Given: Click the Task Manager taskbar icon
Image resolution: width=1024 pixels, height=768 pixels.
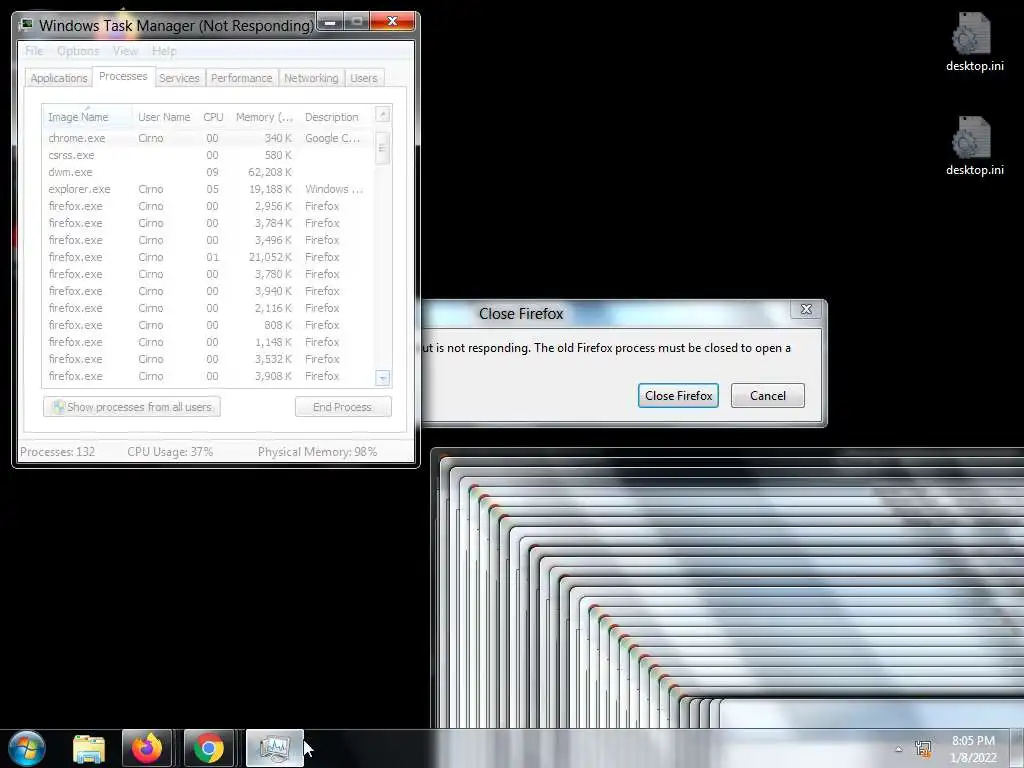Looking at the screenshot, I should click(x=274, y=748).
